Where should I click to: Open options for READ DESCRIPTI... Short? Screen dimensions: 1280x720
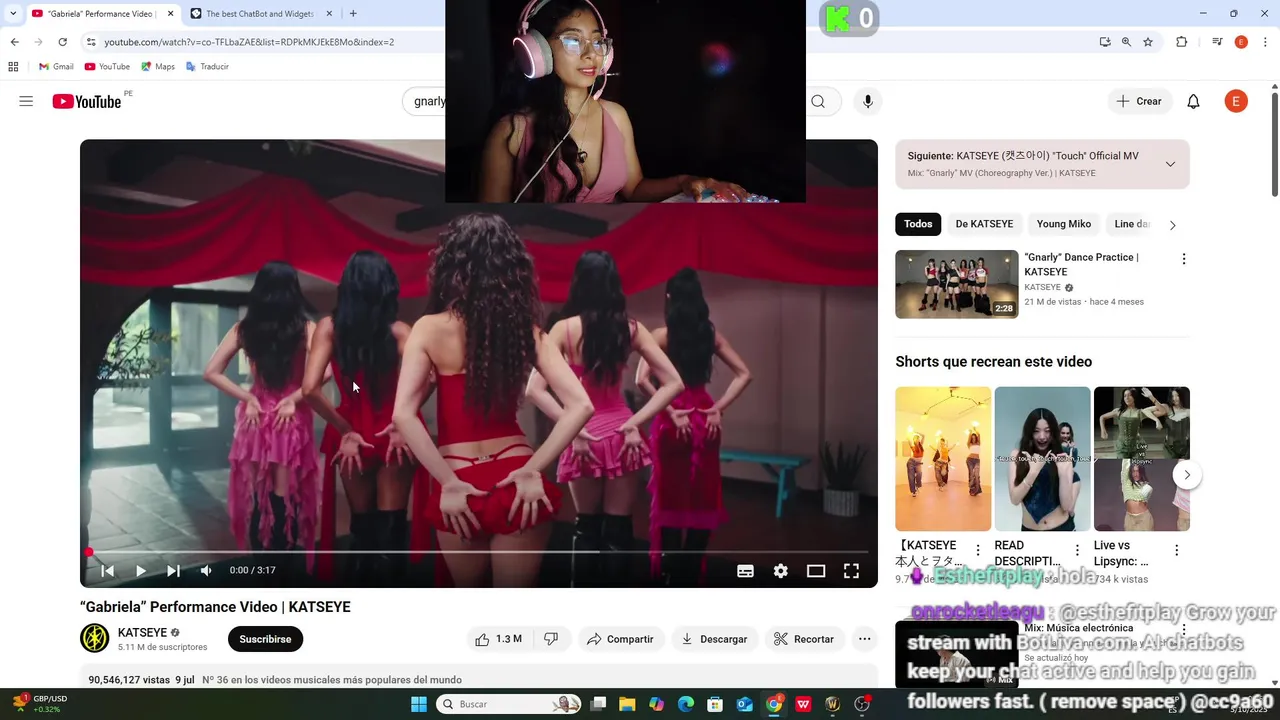coord(1077,550)
